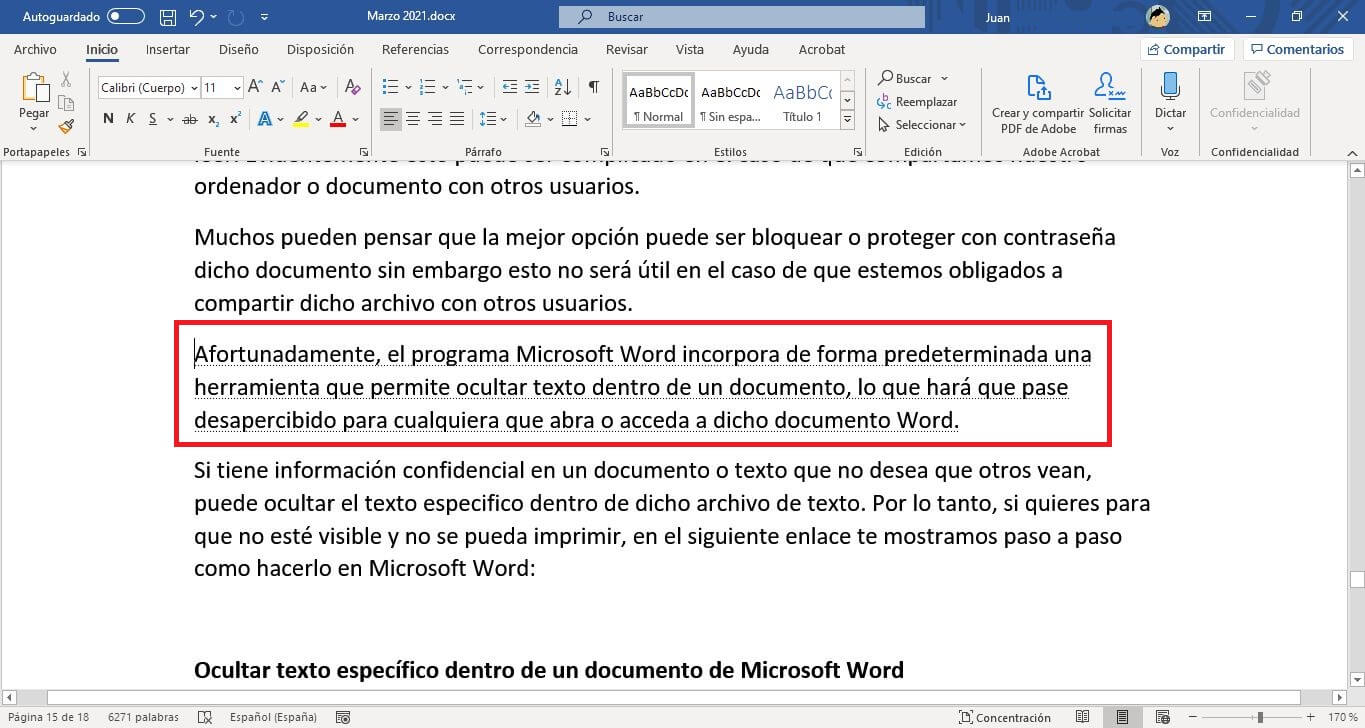1365x728 pixels.
Task: Select the Format Painter brush icon
Action: point(66,126)
